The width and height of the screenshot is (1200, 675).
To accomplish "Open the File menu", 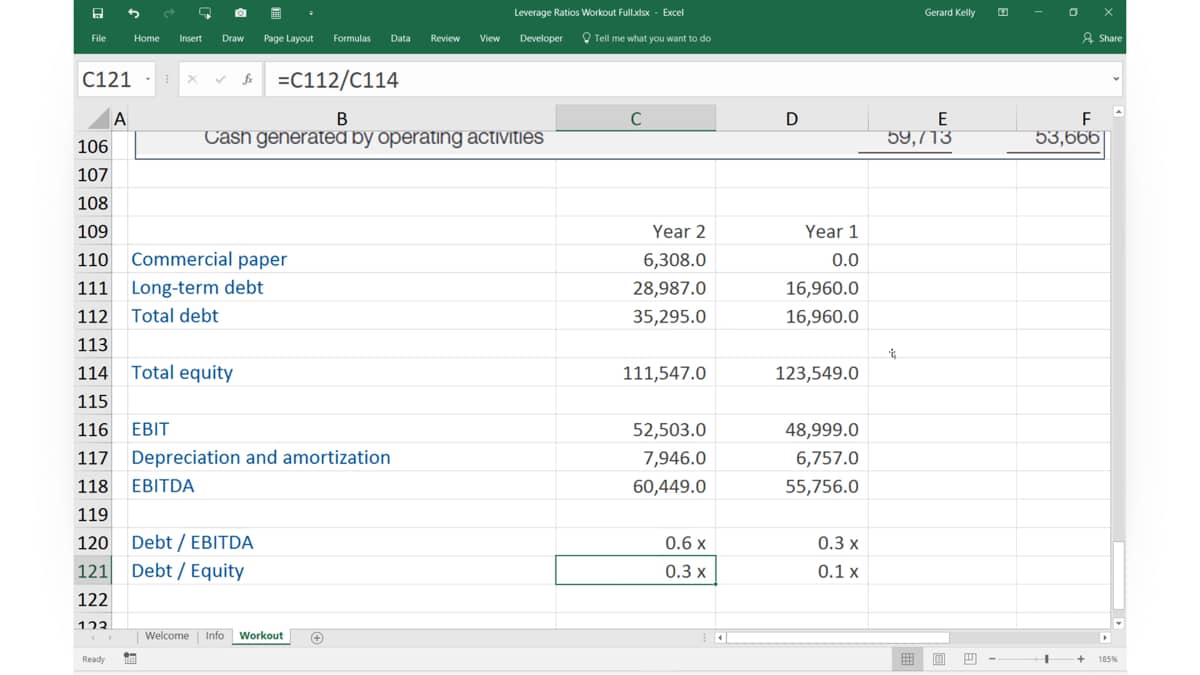I will [99, 38].
